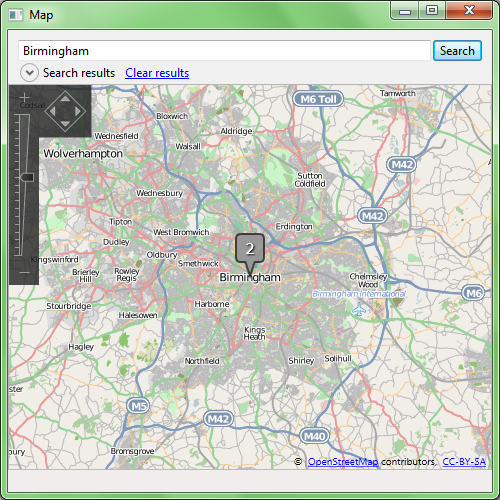Click the Rowley Regis label

tap(127, 274)
